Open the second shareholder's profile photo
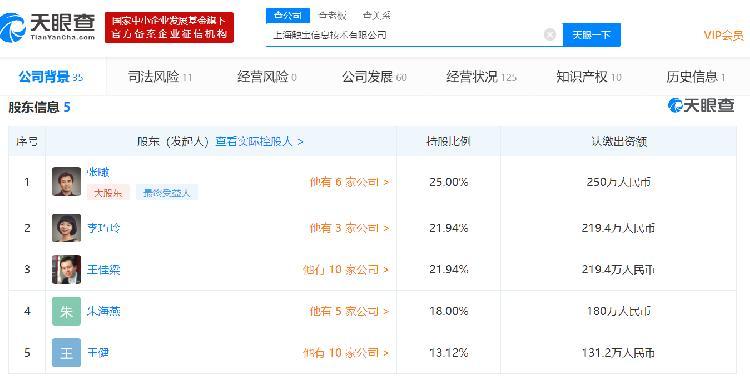Screen dimensions: 750x376 coord(66,228)
